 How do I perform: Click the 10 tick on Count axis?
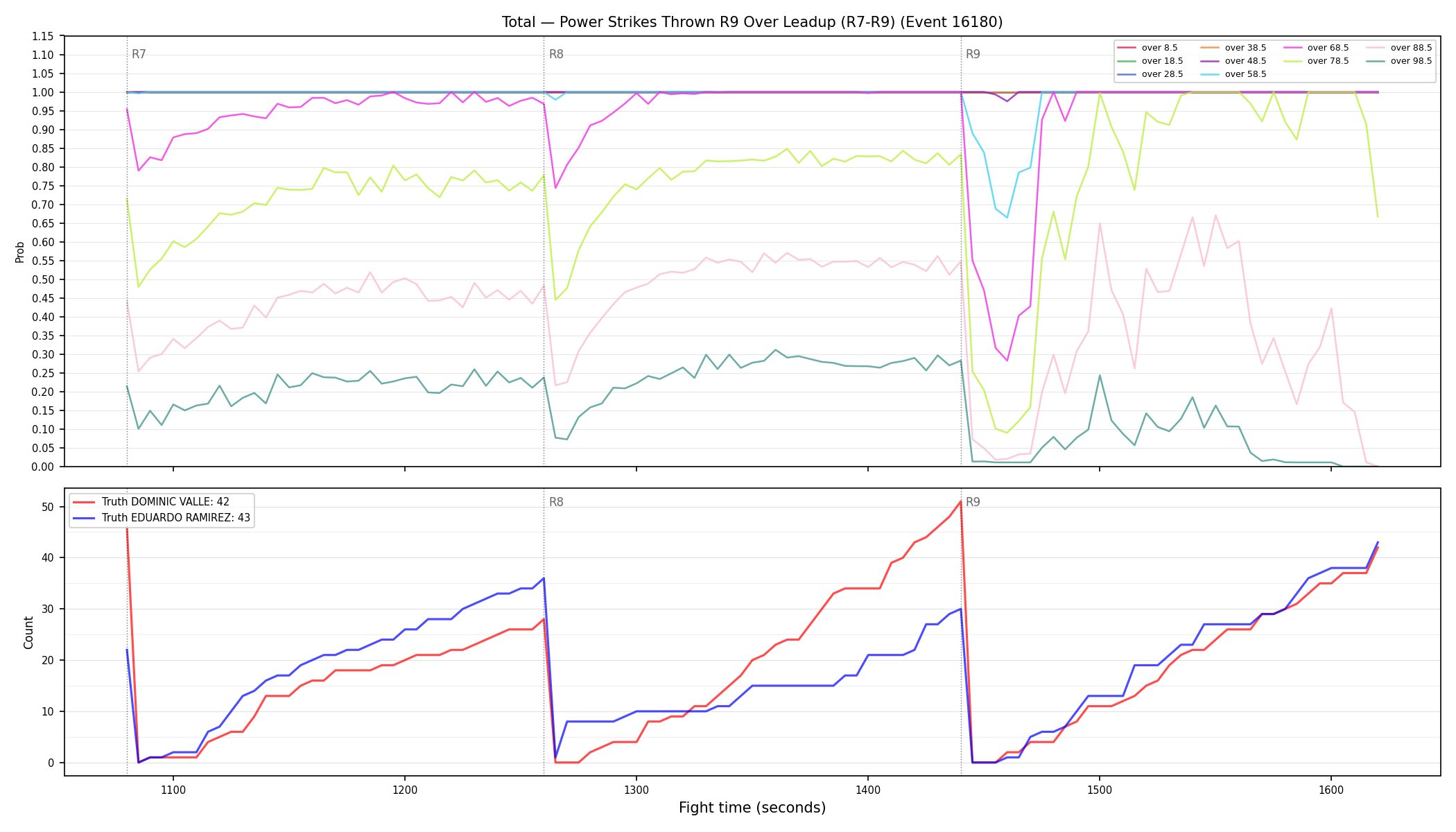[48, 711]
